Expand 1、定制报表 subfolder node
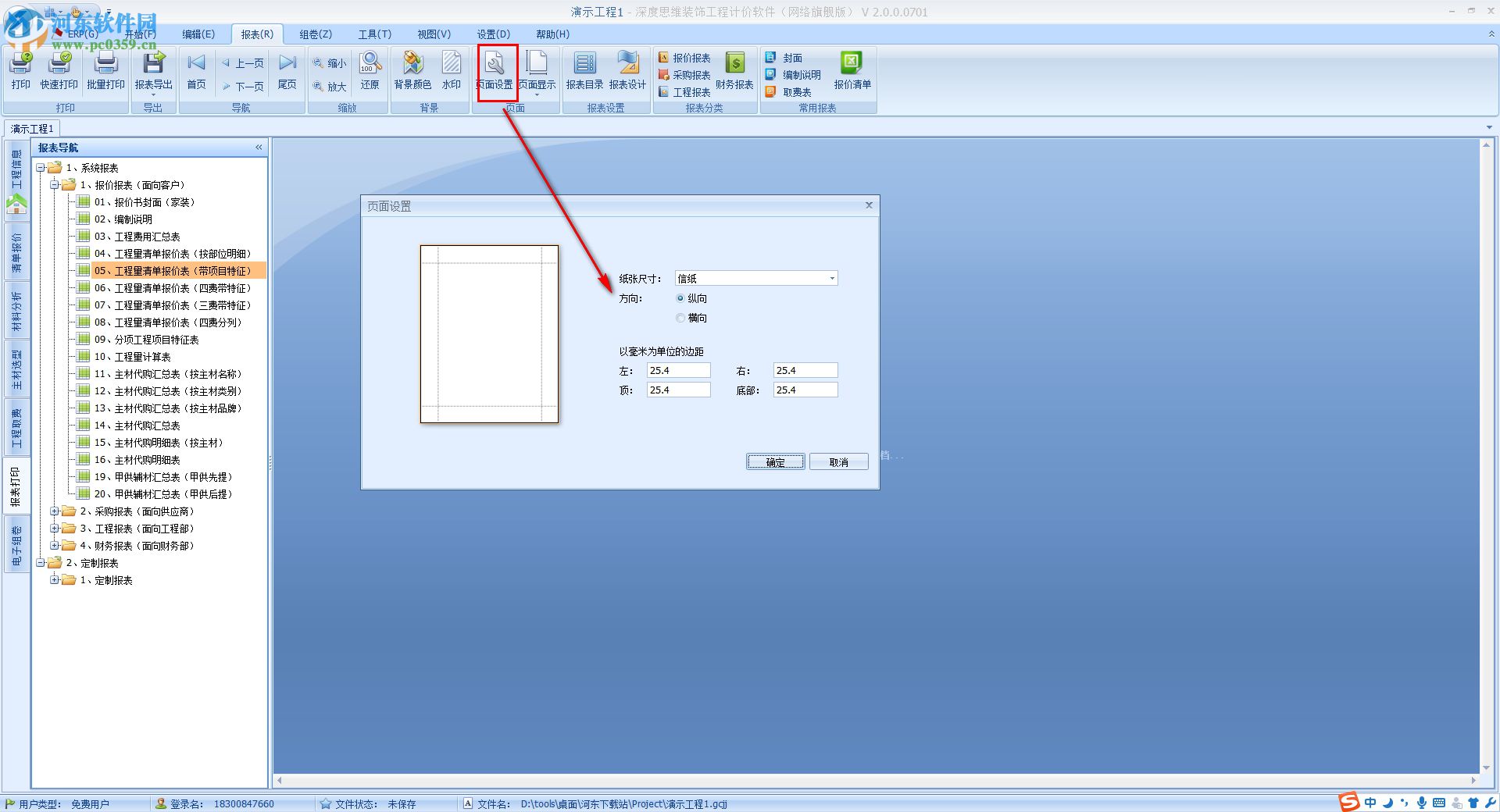The width and height of the screenshot is (1500, 812). (x=55, y=580)
